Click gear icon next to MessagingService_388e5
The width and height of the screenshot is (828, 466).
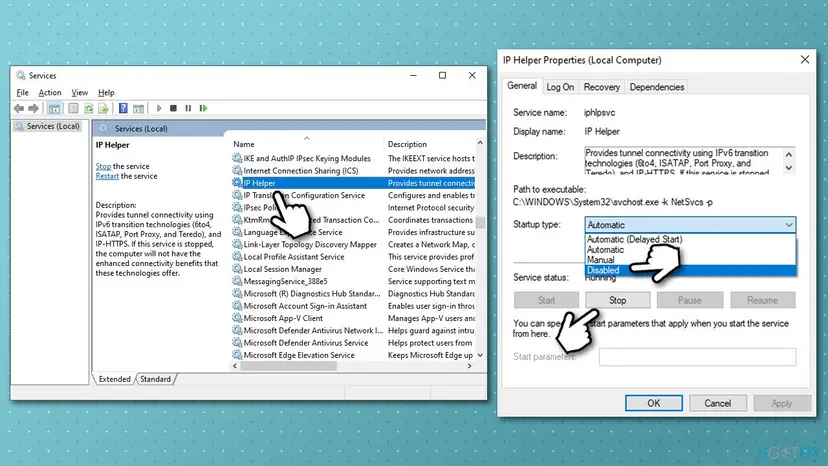[x=237, y=281]
